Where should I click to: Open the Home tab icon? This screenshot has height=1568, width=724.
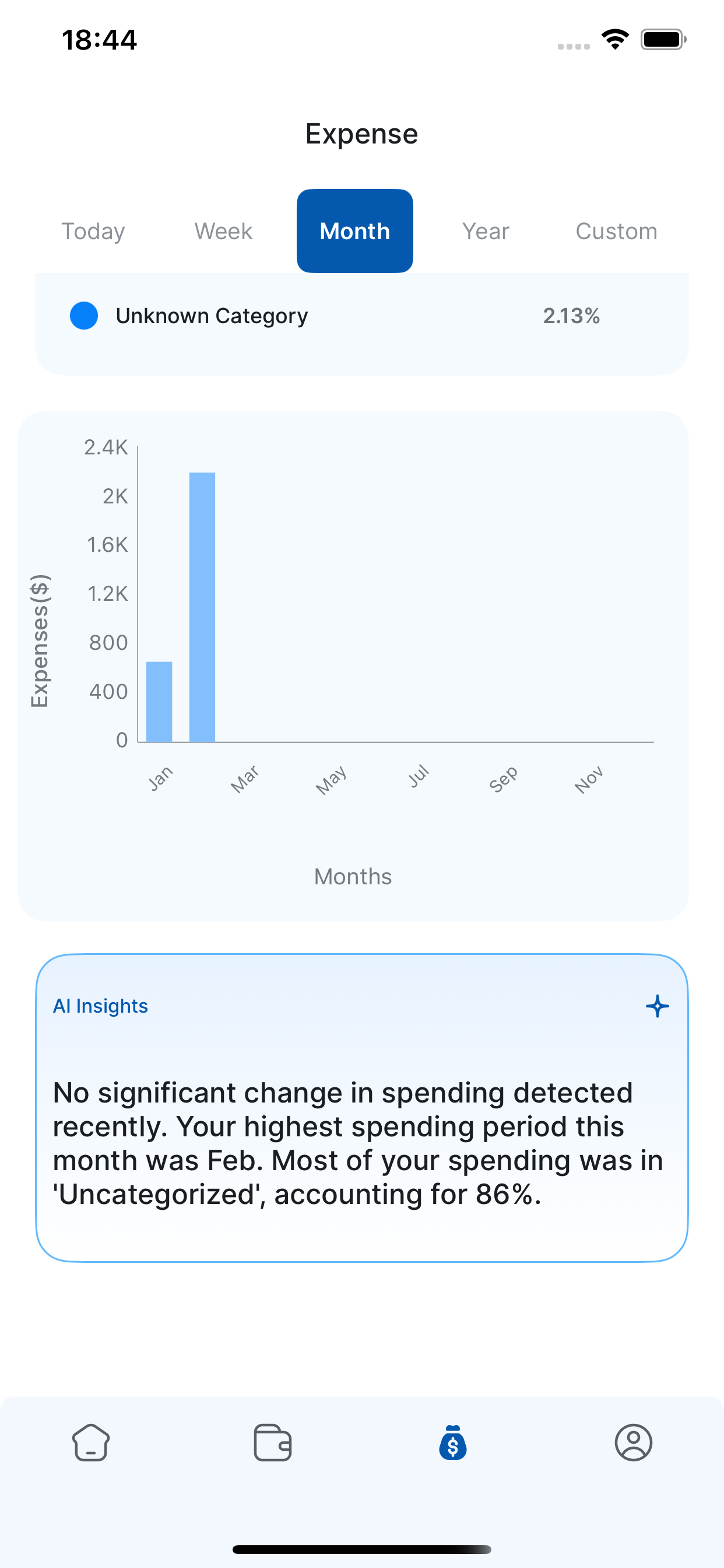tap(91, 1442)
